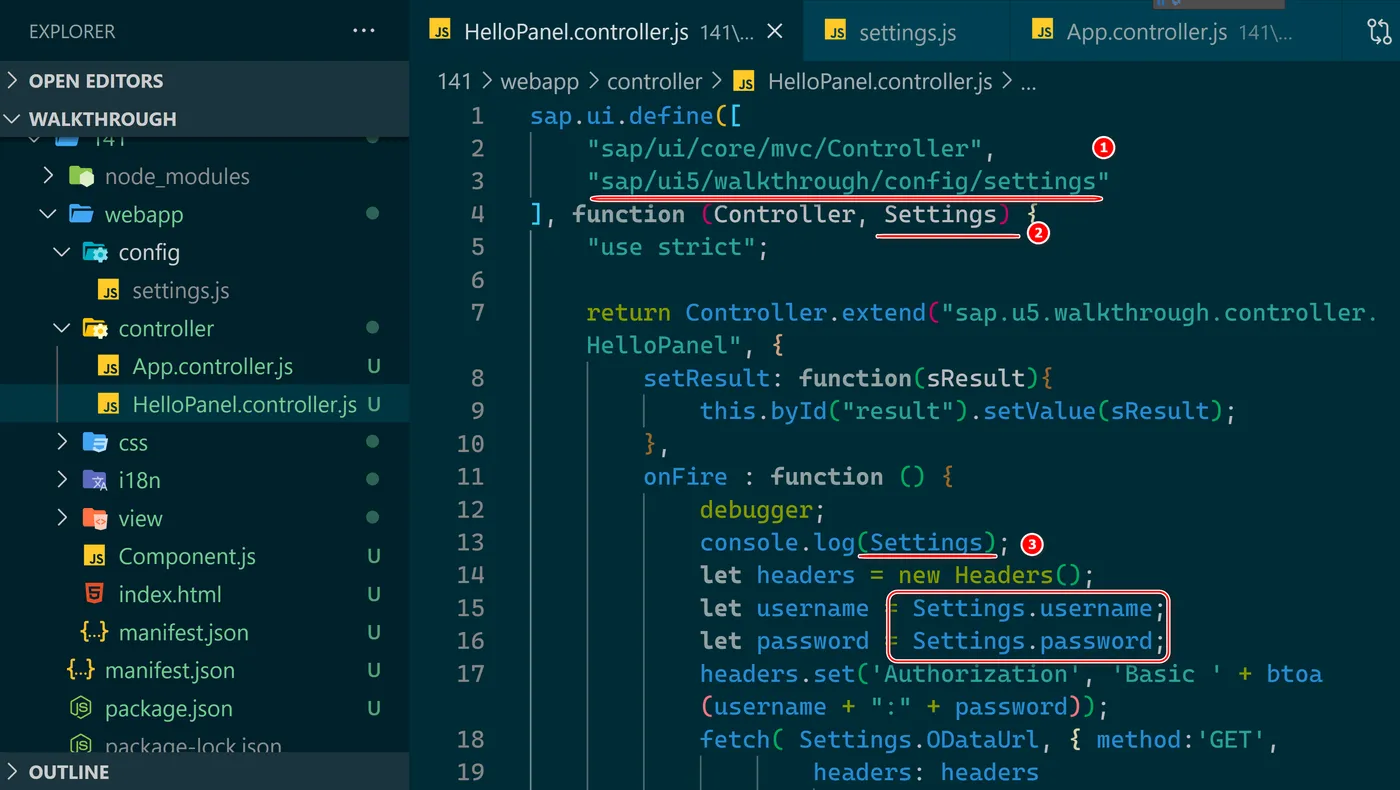Click JS icon in breadcrumb before HelloPanel.controller.js

click(x=745, y=81)
